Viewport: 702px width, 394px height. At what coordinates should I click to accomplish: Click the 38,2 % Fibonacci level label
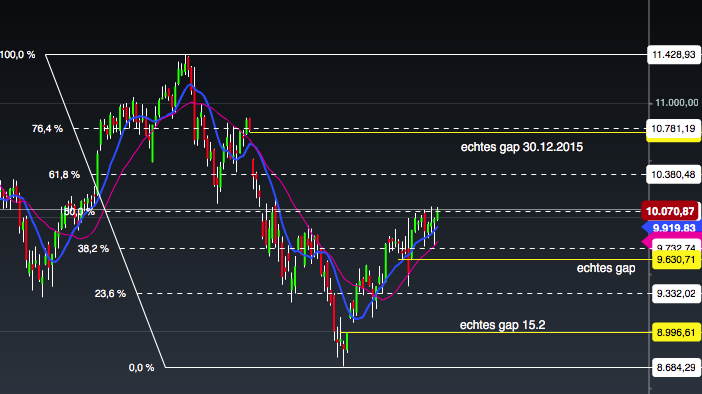click(93, 248)
